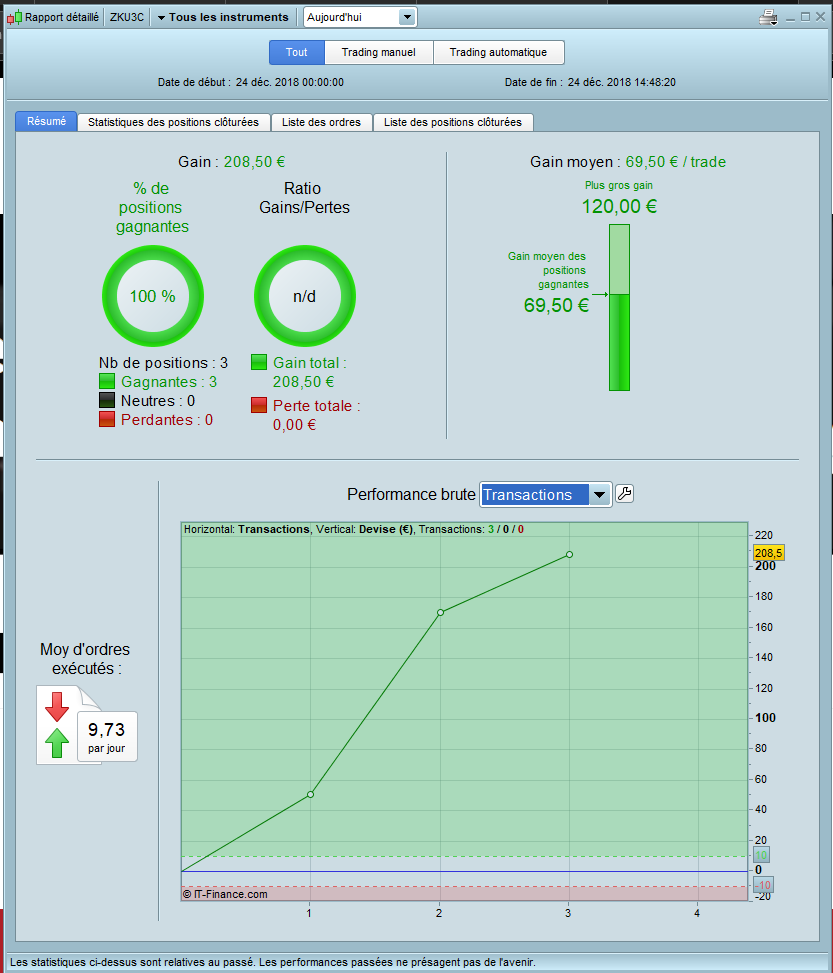
Task: Switch to Résumé tab
Action: (46, 122)
